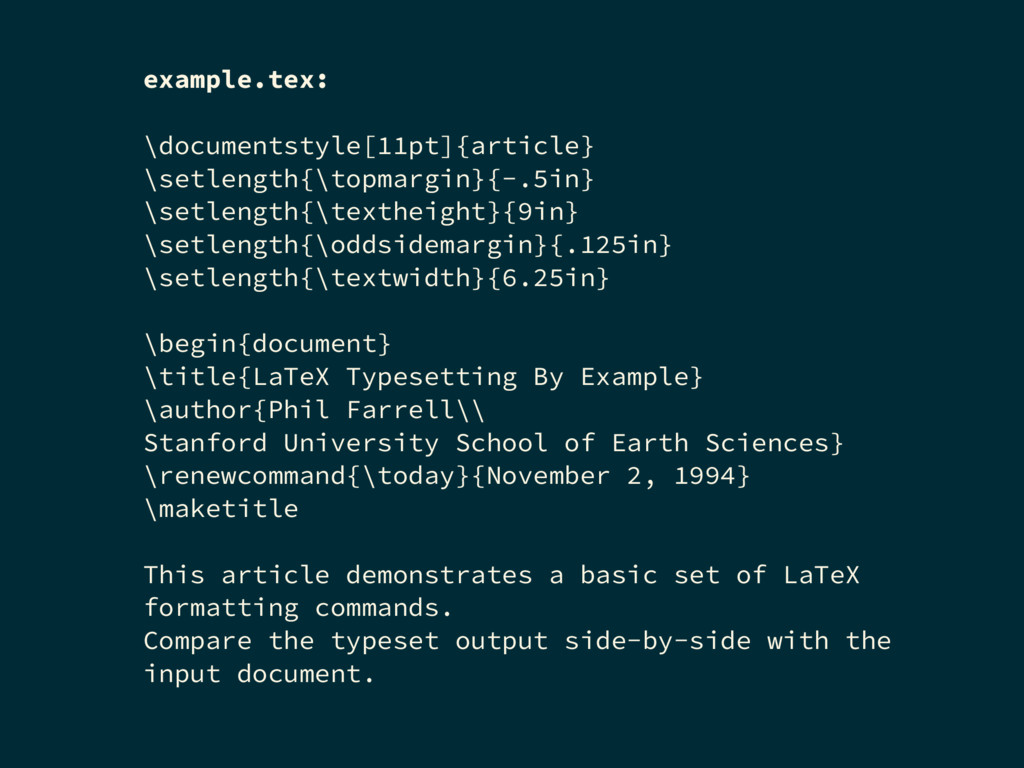The height and width of the screenshot is (768, 1024).
Task: Click the \setlength{\textwidth}{6.25in} line
Action: coord(377,278)
